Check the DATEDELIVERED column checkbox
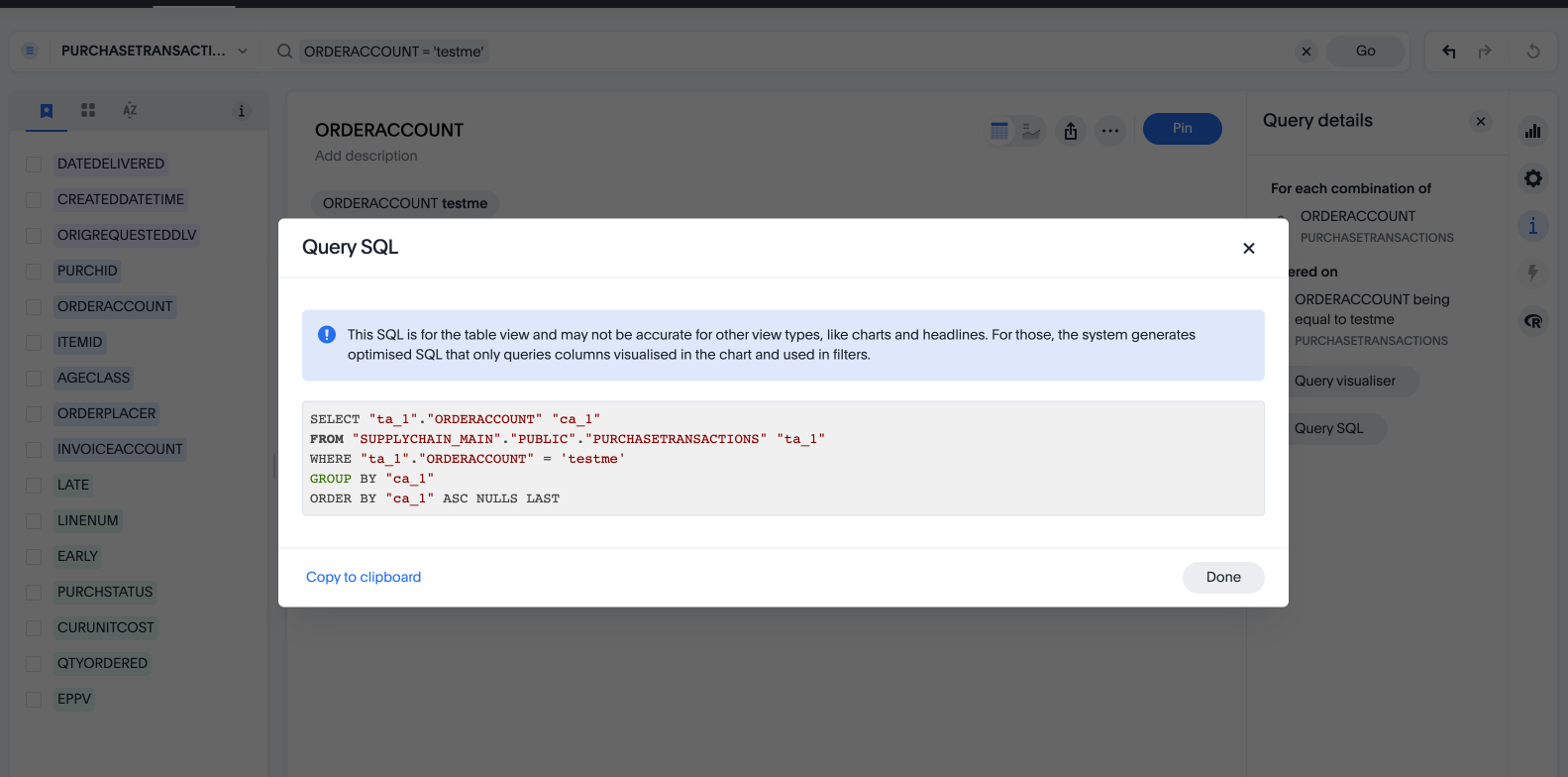The width and height of the screenshot is (1568, 777). coord(34,165)
